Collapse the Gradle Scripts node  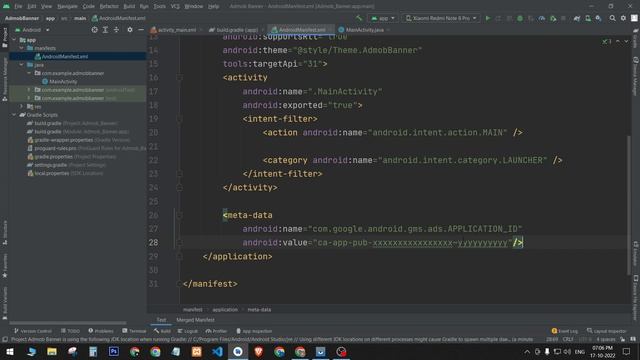(14, 115)
